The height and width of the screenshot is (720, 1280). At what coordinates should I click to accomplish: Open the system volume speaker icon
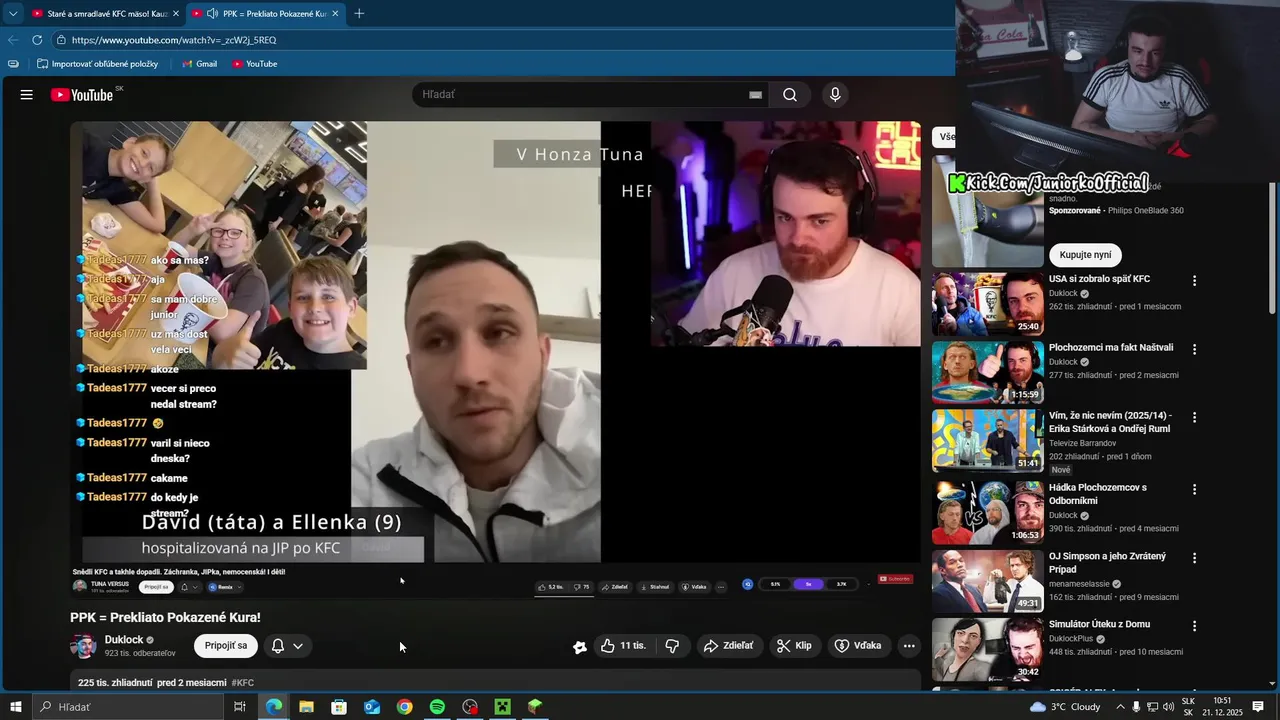click(1168, 707)
